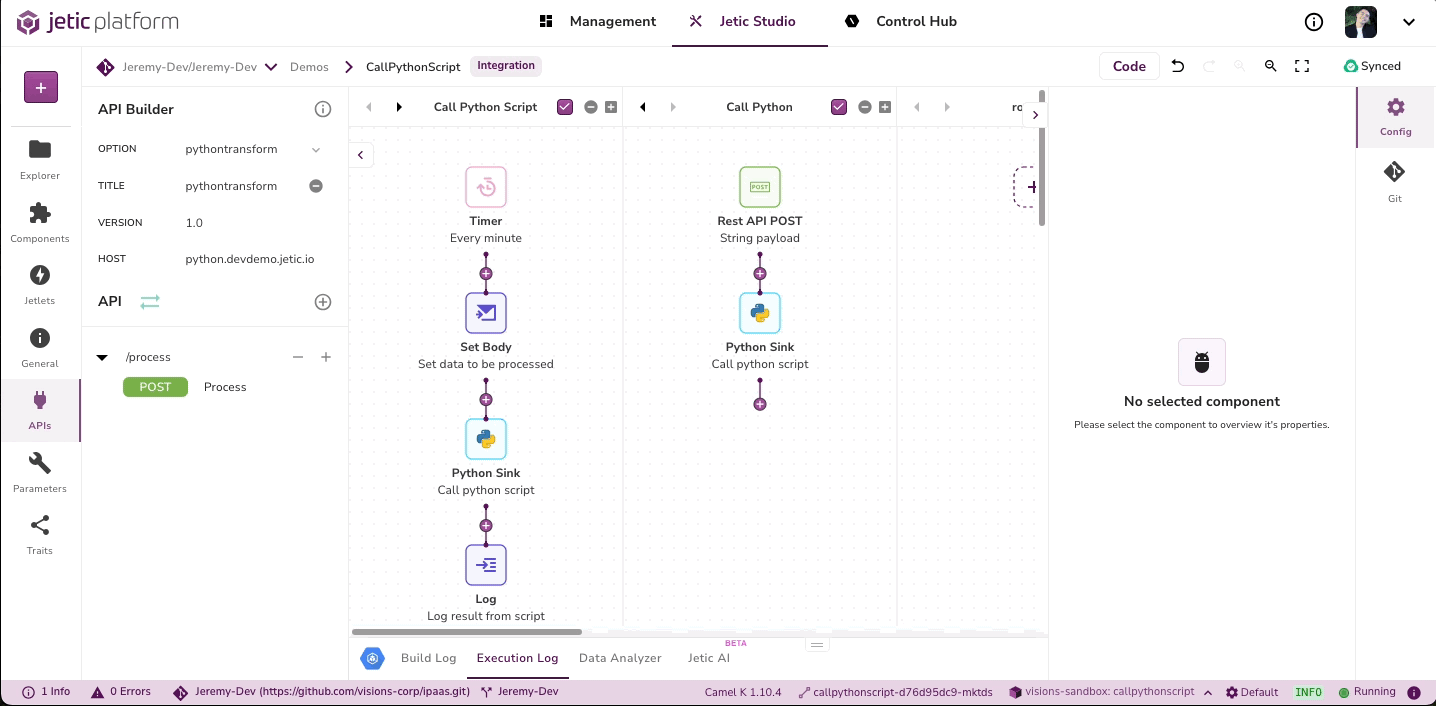This screenshot has height=706, width=1436.
Task: Open the Config right-side tab
Action: (x=1396, y=116)
